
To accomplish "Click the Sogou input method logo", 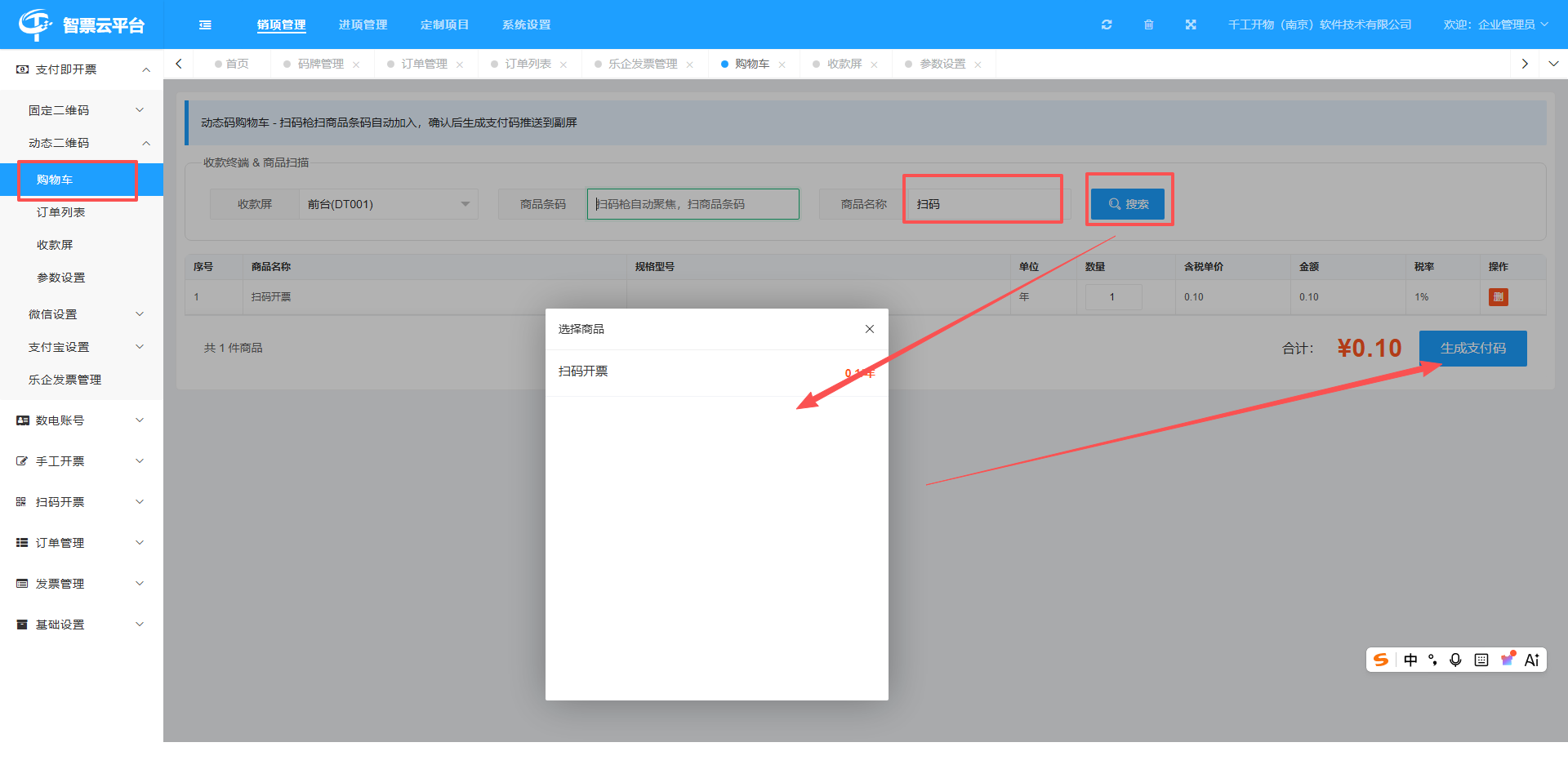I will [1381, 660].
